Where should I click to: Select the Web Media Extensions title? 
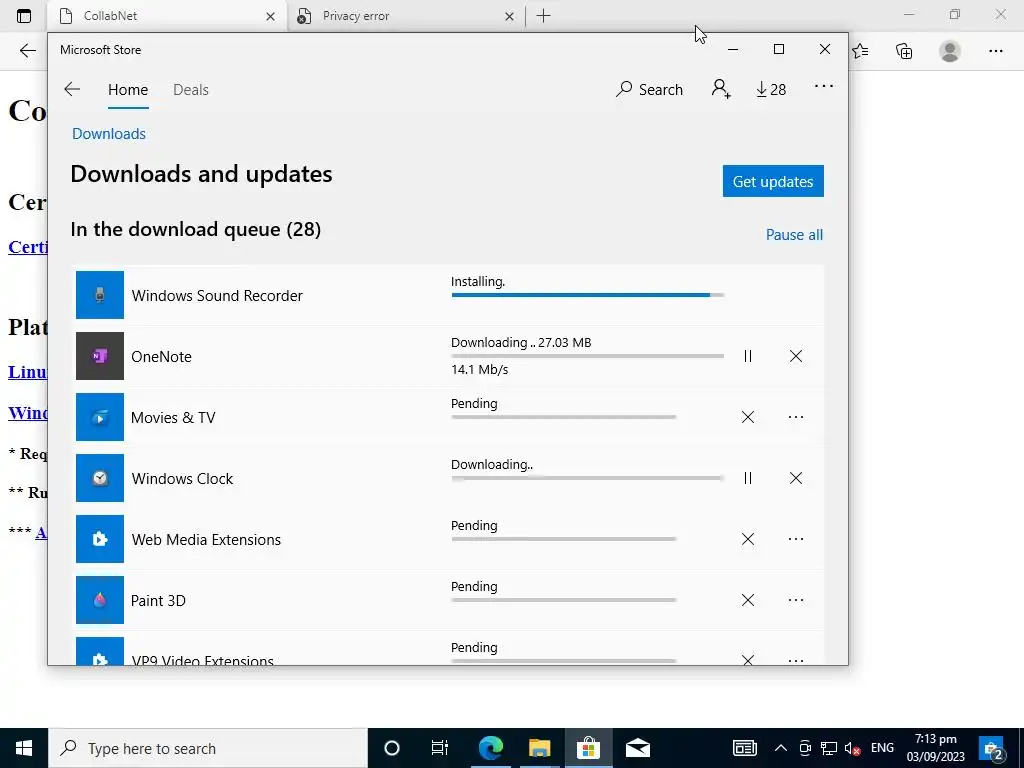pos(206,539)
